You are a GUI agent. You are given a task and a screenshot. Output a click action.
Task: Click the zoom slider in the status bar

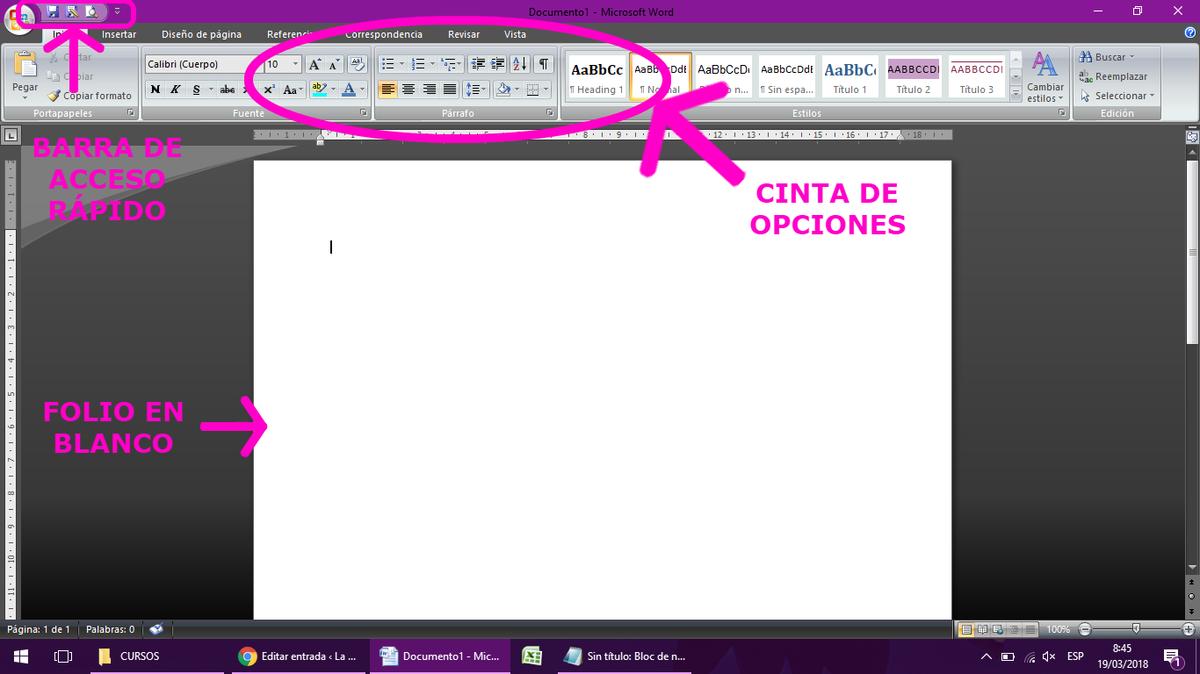(1135, 630)
